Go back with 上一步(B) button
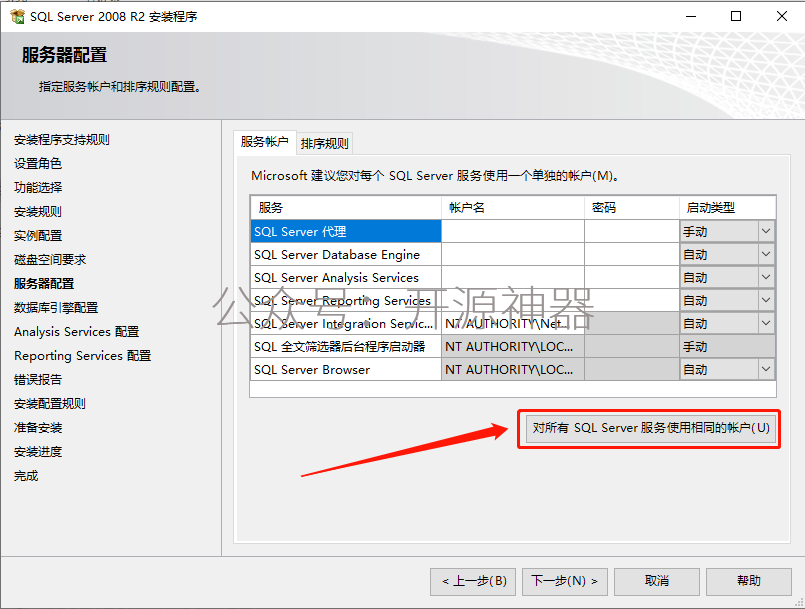The image size is (805, 609). click(473, 581)
